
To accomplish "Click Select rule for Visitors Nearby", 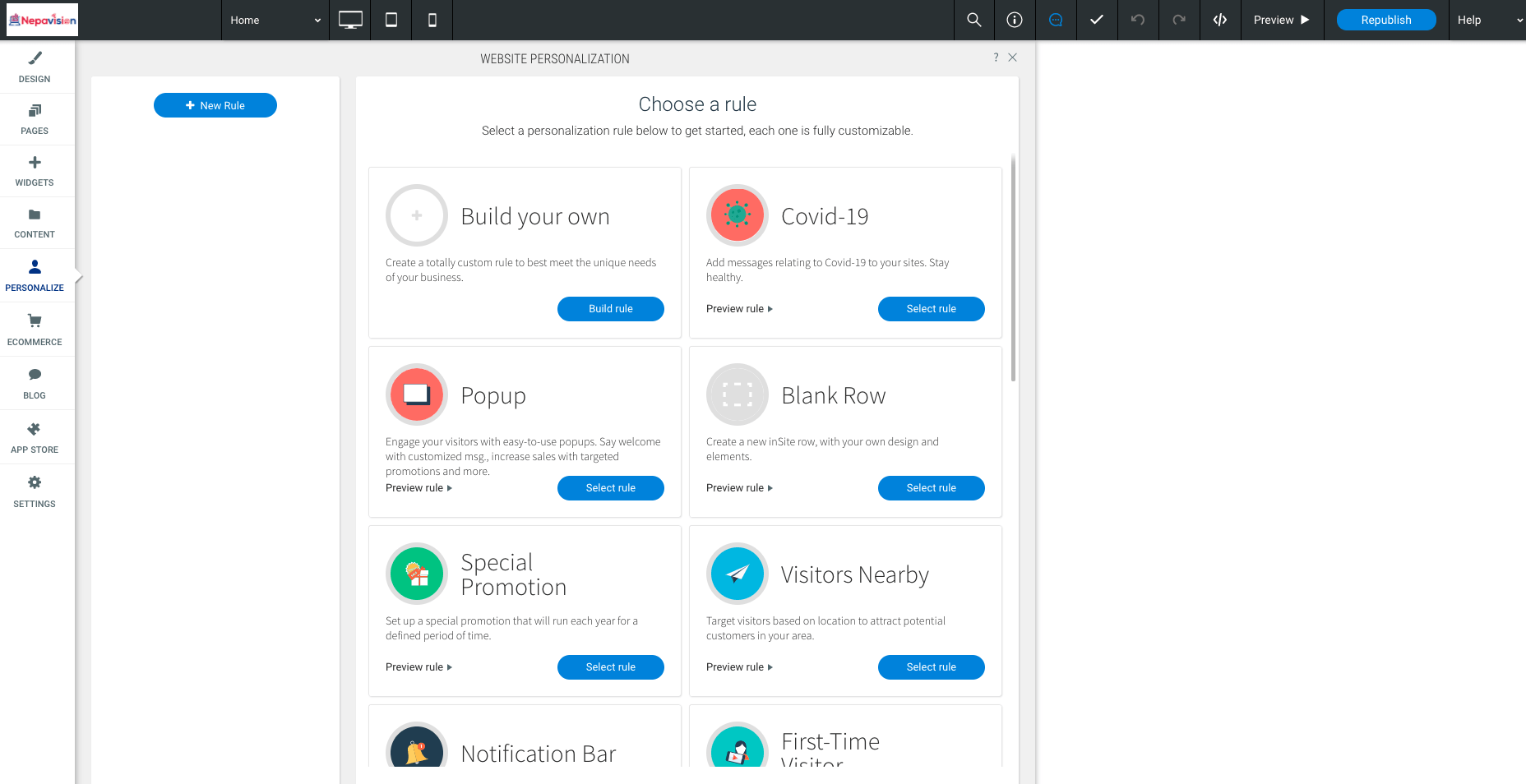I will [x=931, y=667].
